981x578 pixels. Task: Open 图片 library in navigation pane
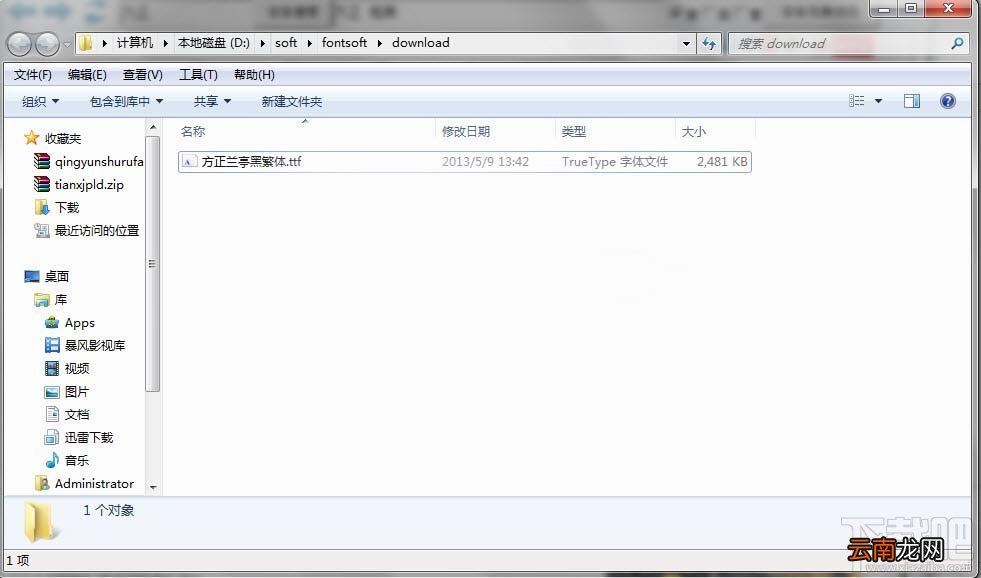76,392
